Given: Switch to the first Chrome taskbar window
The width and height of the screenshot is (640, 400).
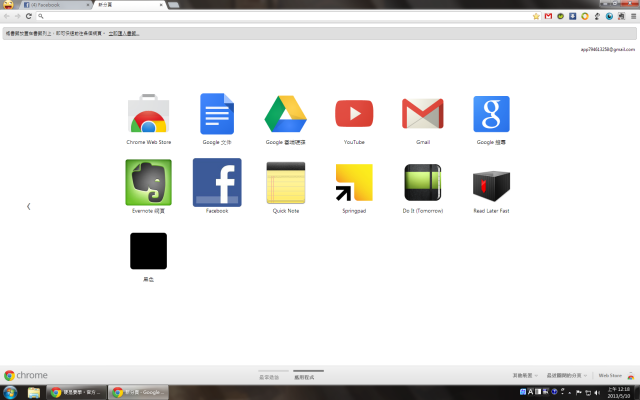Looking at the screenshot, I should coord(76,393).
